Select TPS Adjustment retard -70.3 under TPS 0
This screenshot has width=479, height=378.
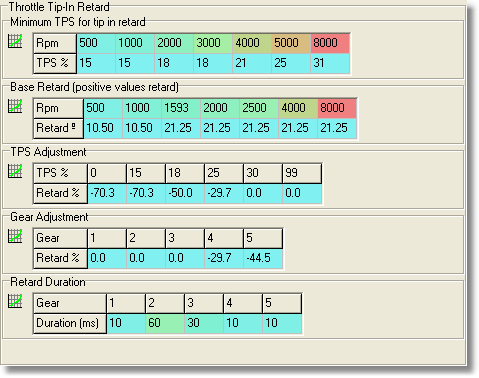[107, 193]
